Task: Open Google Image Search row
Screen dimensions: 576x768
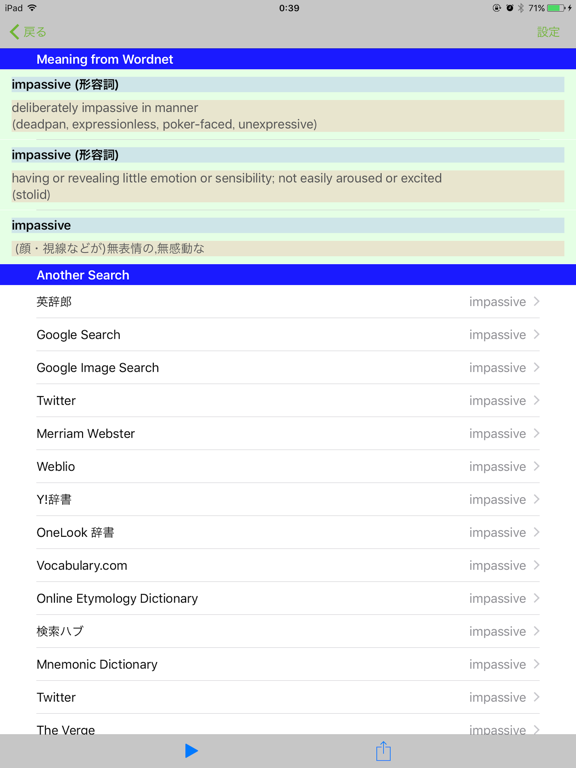Action: [288, 367]
